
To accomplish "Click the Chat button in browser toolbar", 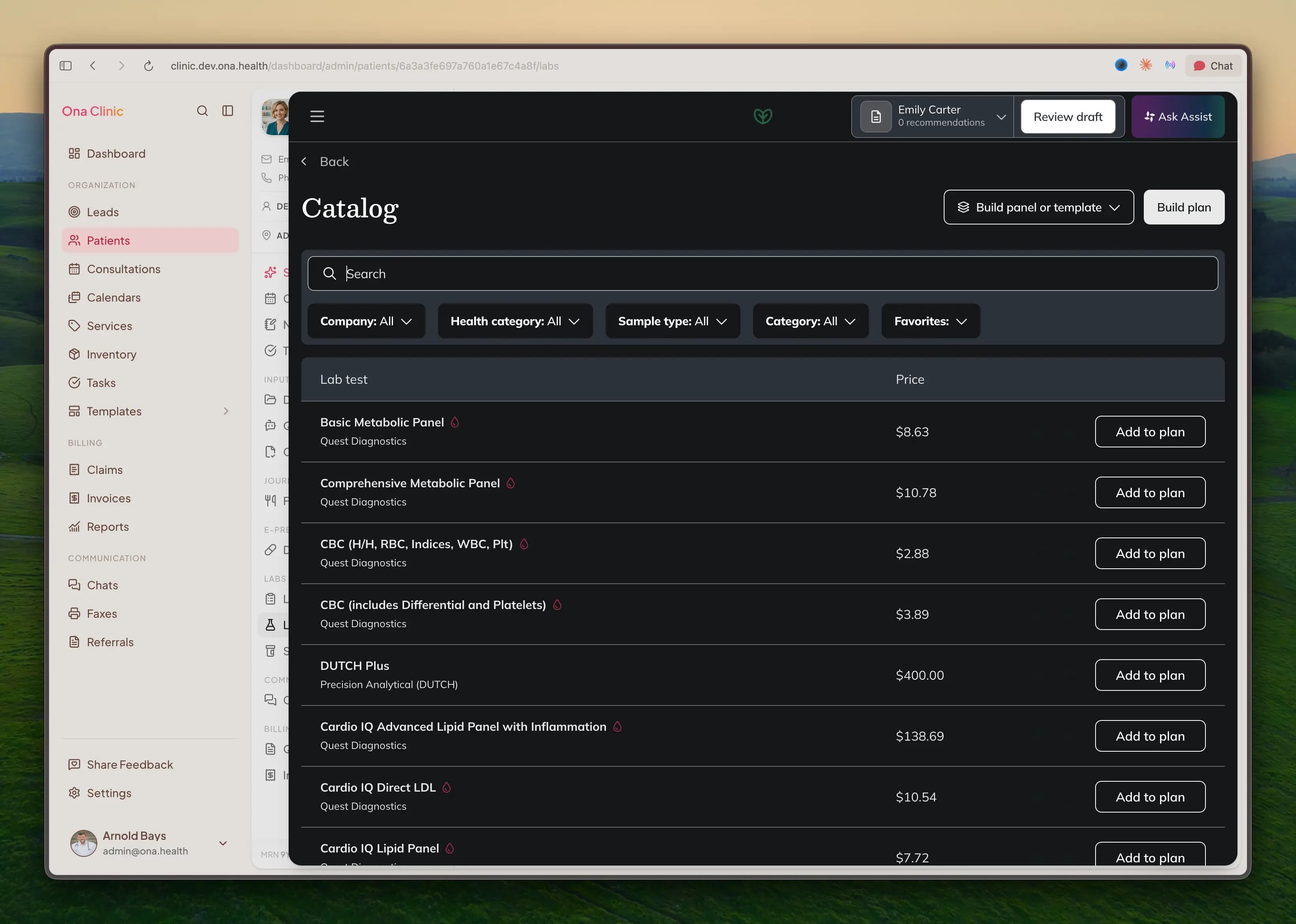I will click(x=1213, y=66).
